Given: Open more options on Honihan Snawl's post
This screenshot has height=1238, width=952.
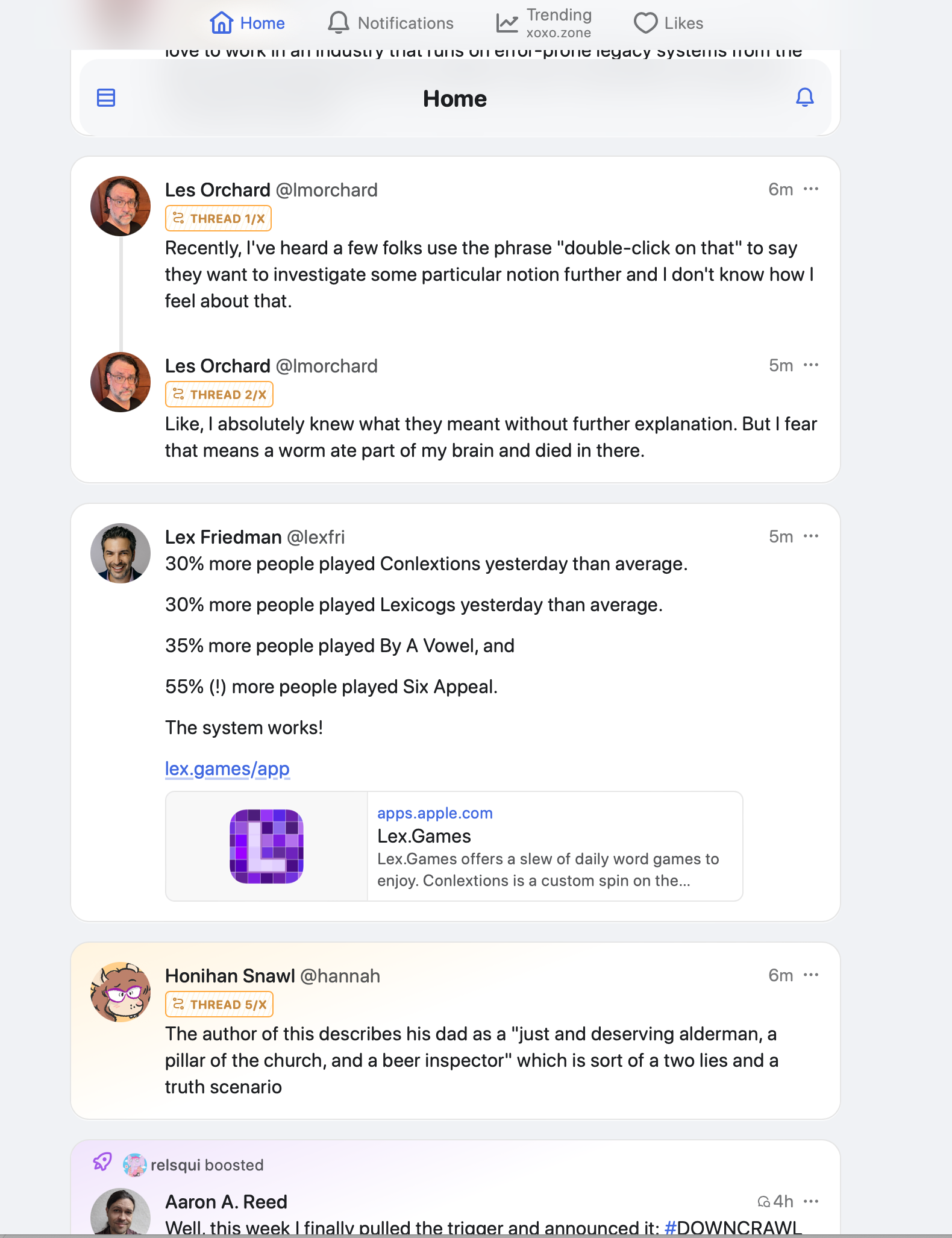Looking at the screenshot, I should coord(811,975).
